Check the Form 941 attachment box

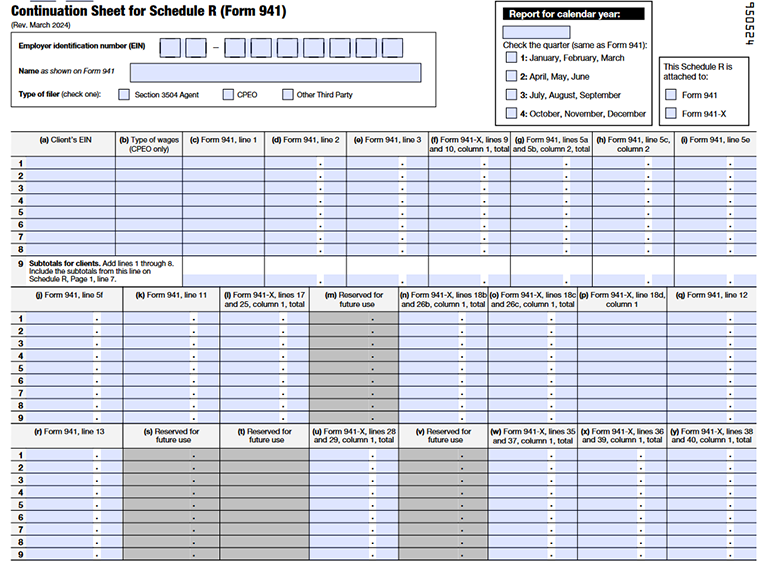pos(671,95)
